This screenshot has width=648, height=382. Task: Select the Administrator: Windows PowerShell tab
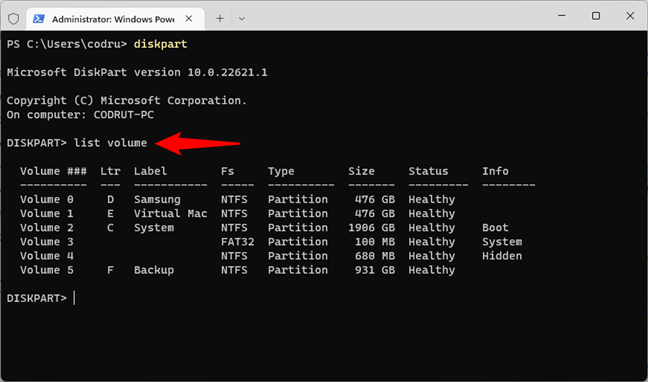115,19
